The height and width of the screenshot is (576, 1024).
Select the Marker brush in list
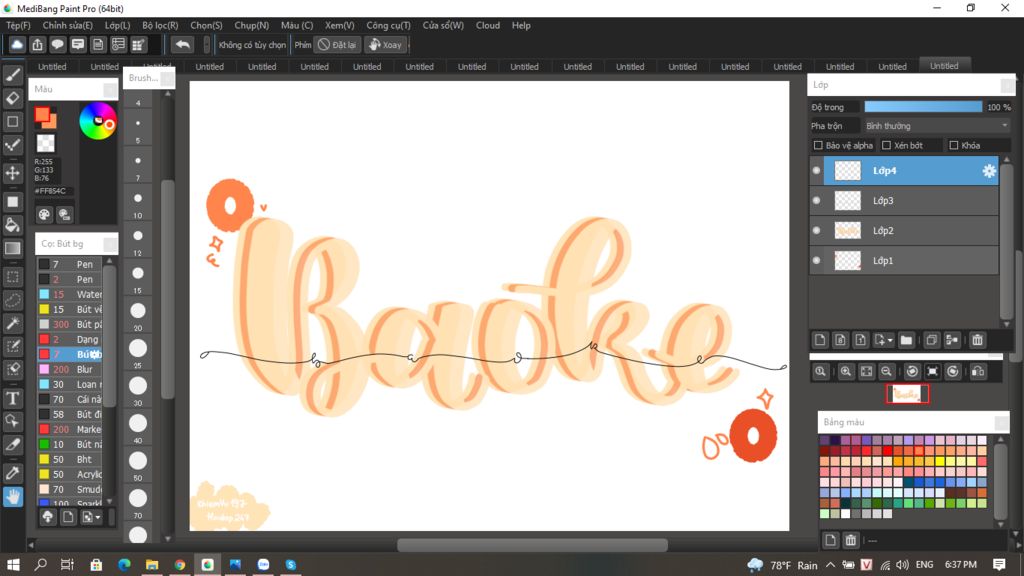pyautogui.click(x=70, y=429)
